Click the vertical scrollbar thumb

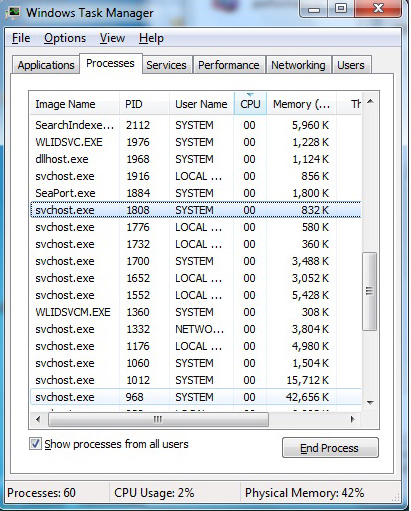tap(369, 291)
